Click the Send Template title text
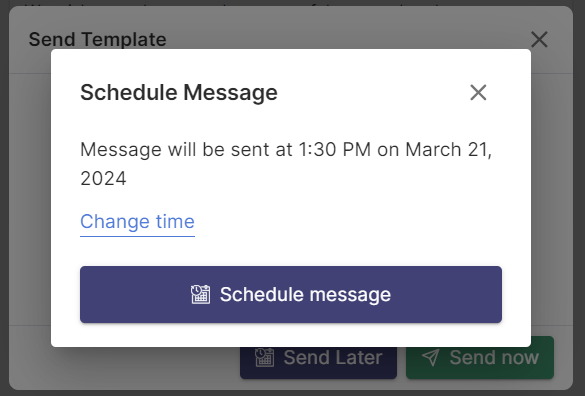 [97, 39]
